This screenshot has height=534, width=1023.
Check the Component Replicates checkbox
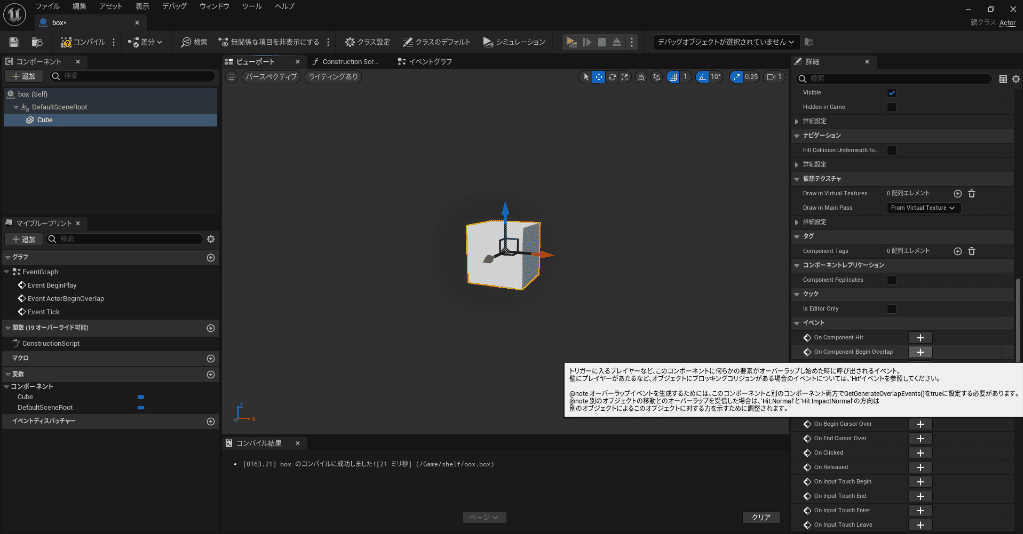tap(891, 280)
